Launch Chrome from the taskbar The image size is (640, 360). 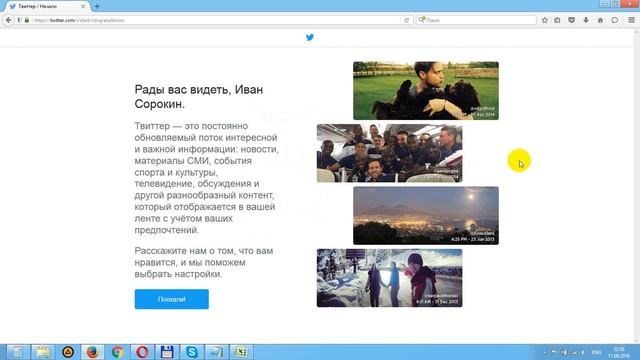(118, 352)
